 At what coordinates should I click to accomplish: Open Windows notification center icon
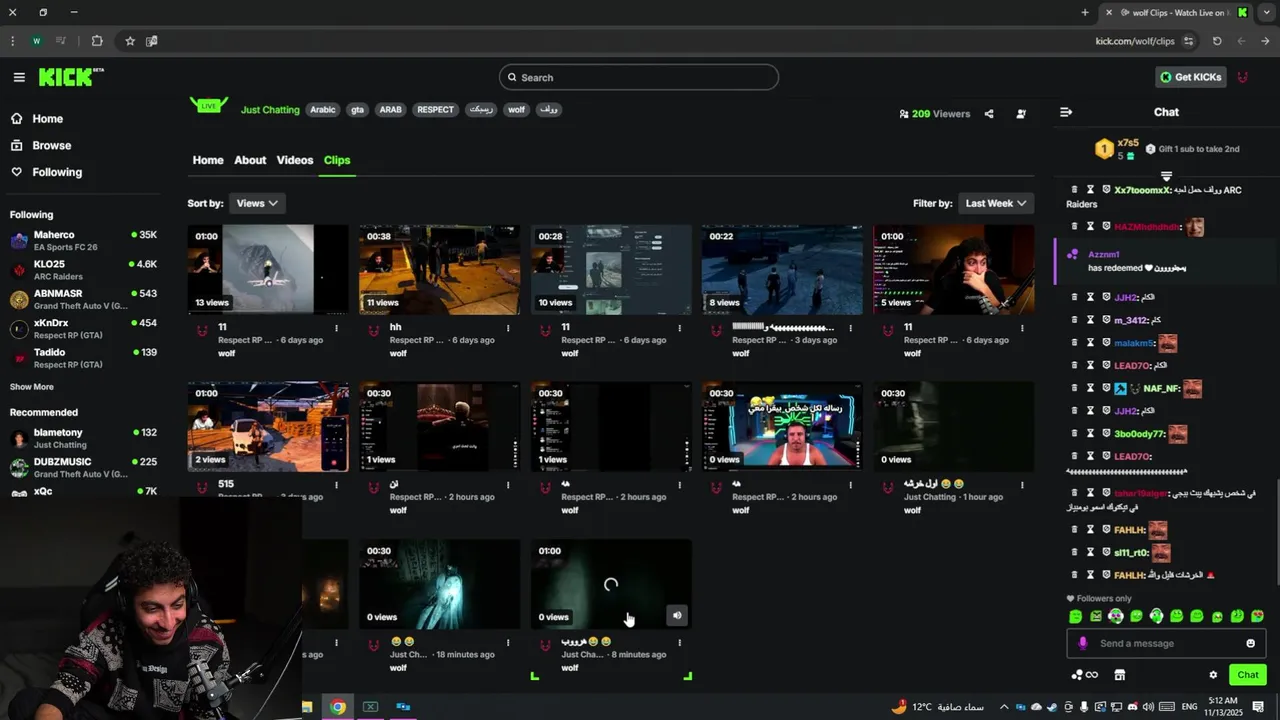1258,707
